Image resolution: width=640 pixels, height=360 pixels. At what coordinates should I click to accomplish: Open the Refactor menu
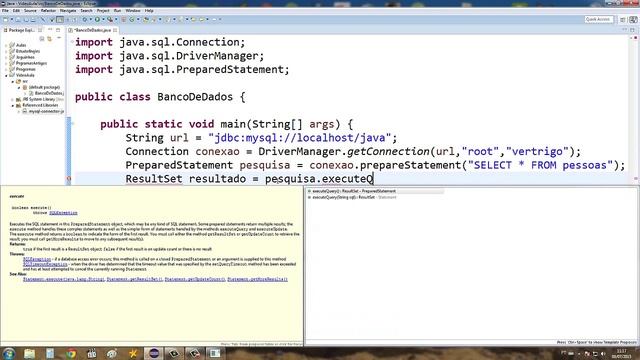tap(48, 11)
